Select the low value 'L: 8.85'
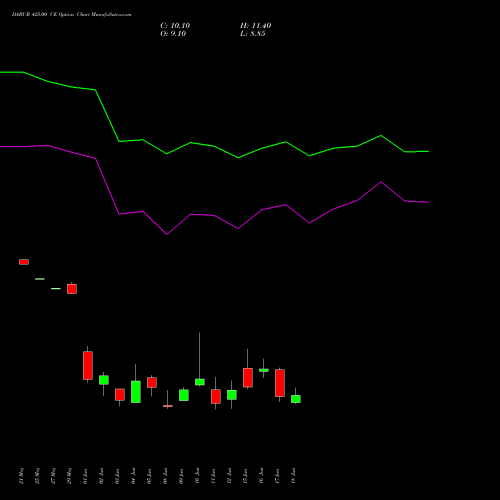Image resolution: width=500 pixels, height=500 pixels. click(253, 34)
